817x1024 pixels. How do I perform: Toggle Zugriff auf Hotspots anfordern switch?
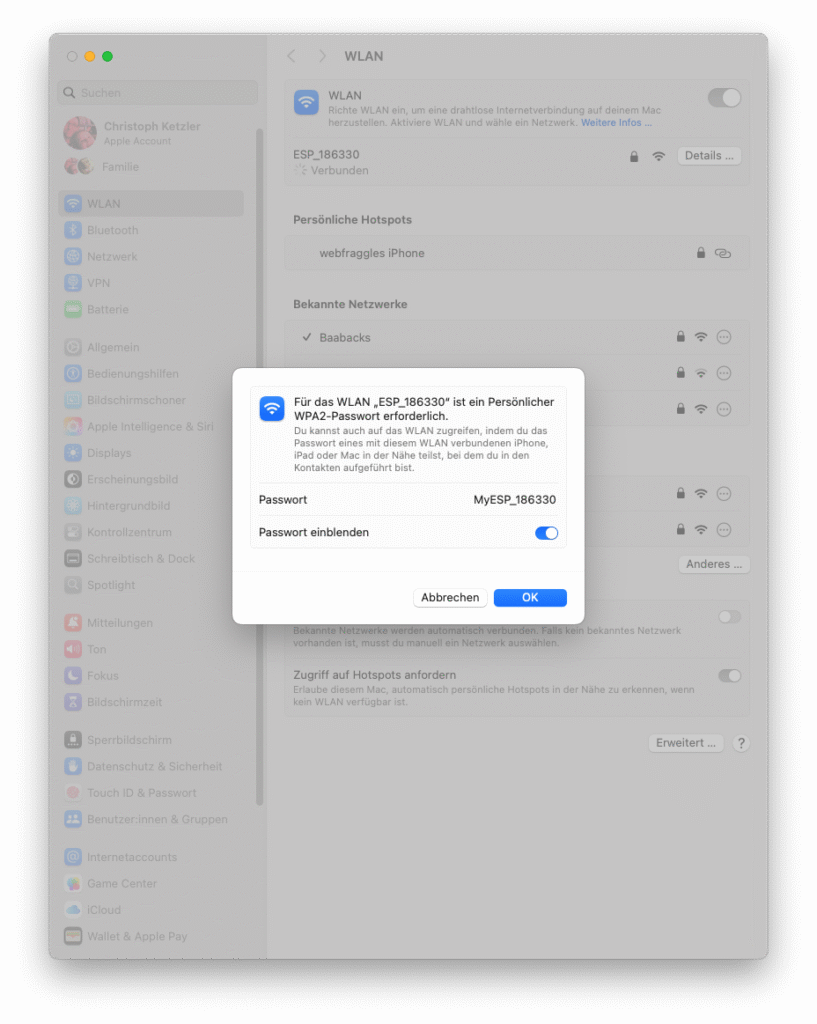coord(729,675)
